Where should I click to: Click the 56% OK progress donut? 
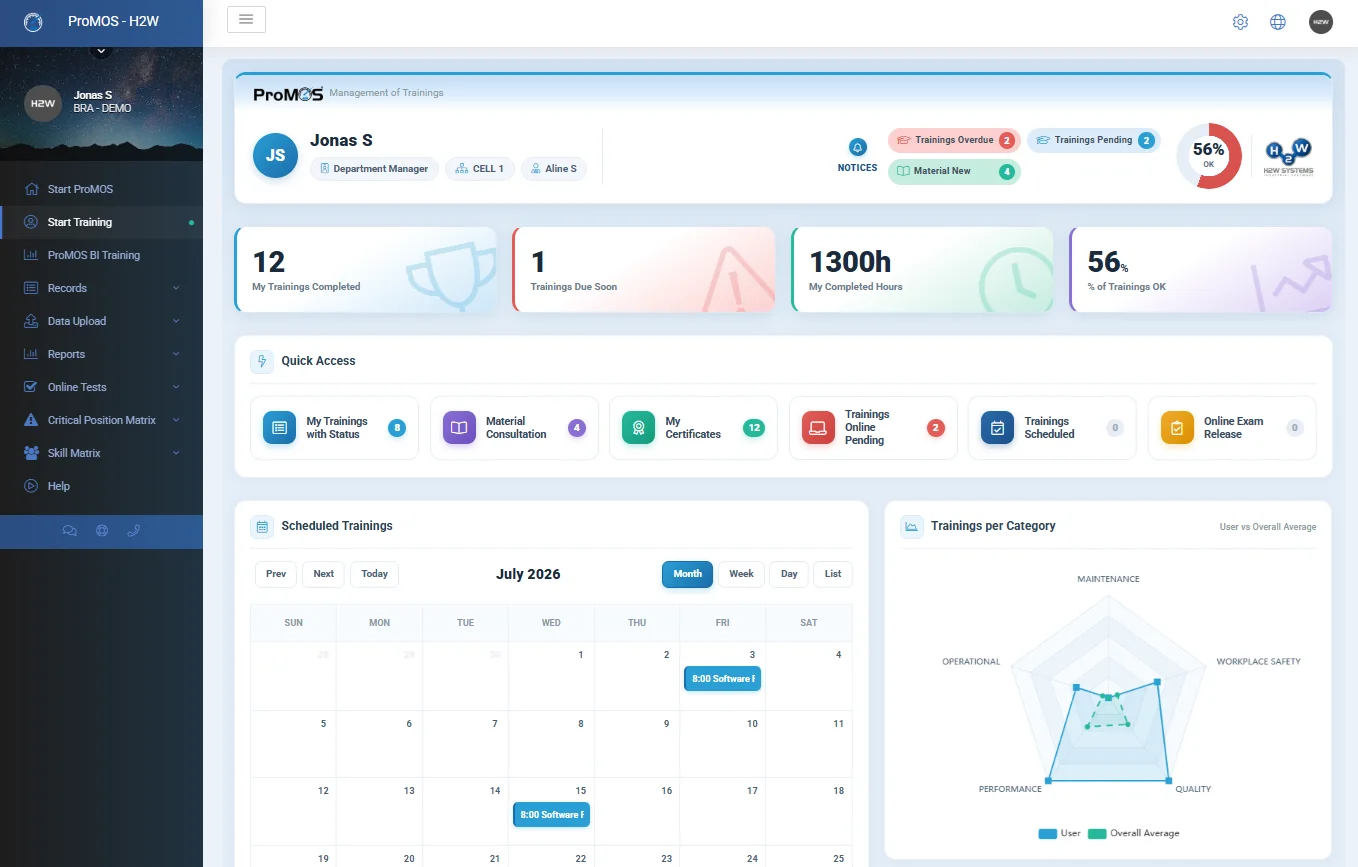coord(1209,156)
